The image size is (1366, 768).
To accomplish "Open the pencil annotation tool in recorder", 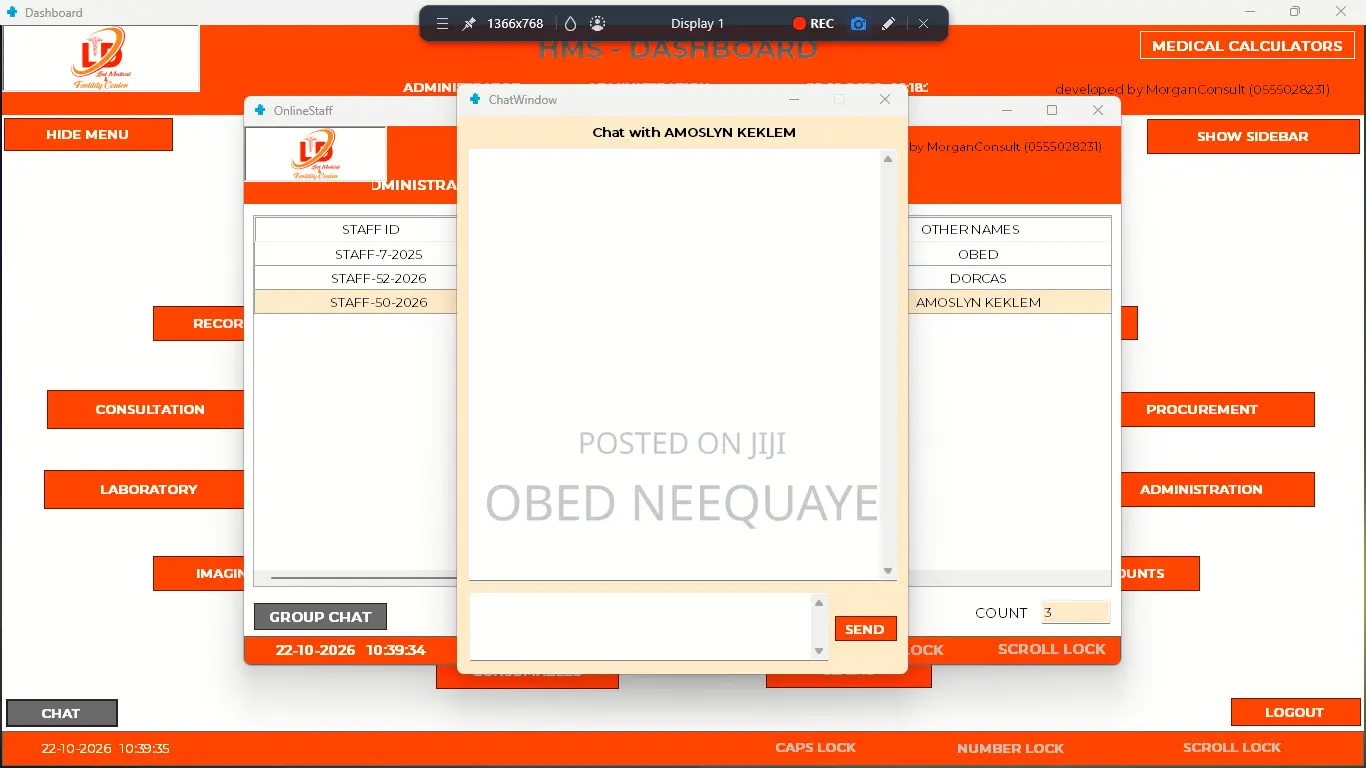I will point(888,23).
